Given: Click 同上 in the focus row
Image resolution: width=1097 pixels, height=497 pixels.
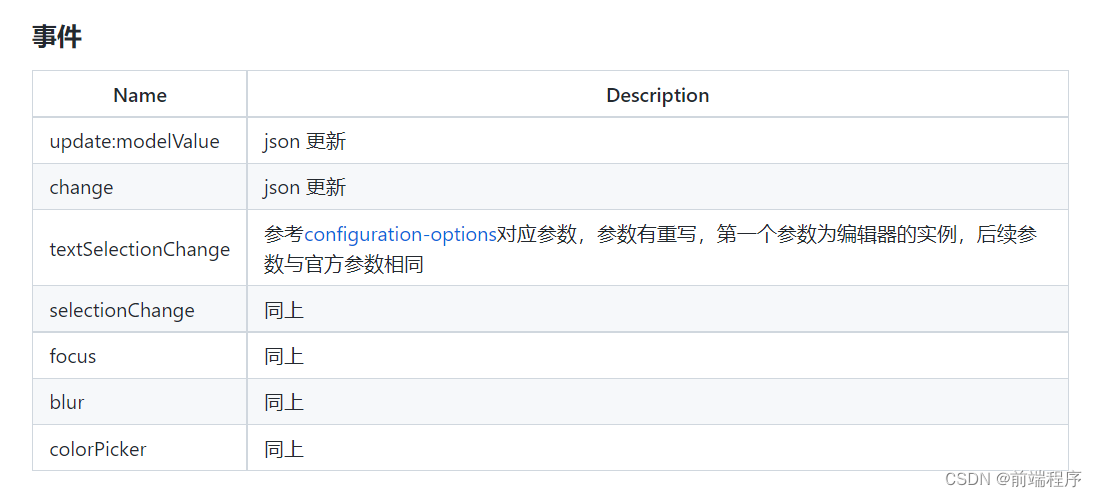Looking at the screenshot, I should click(284, 356).
